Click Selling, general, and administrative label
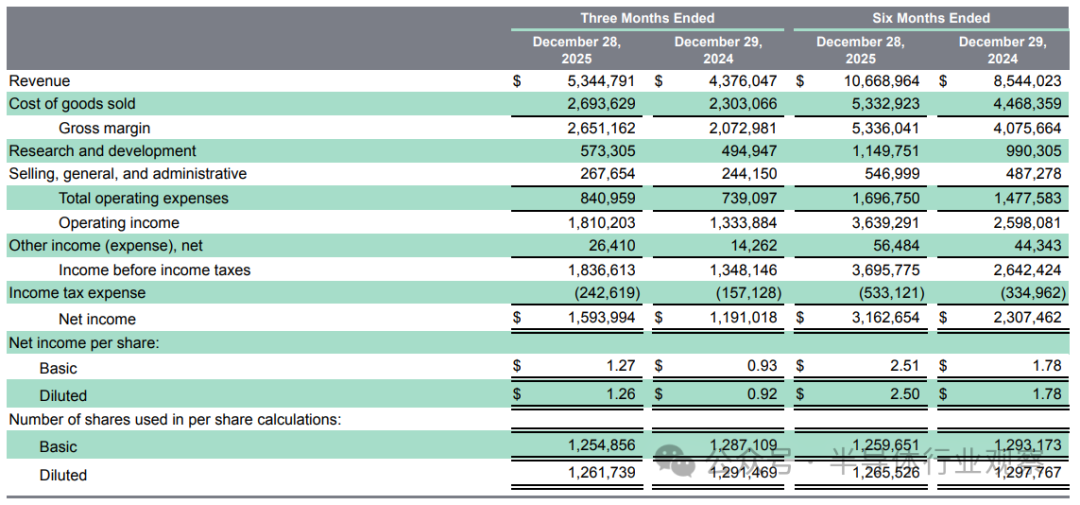 pyautogui.click(x=127, y=174)
